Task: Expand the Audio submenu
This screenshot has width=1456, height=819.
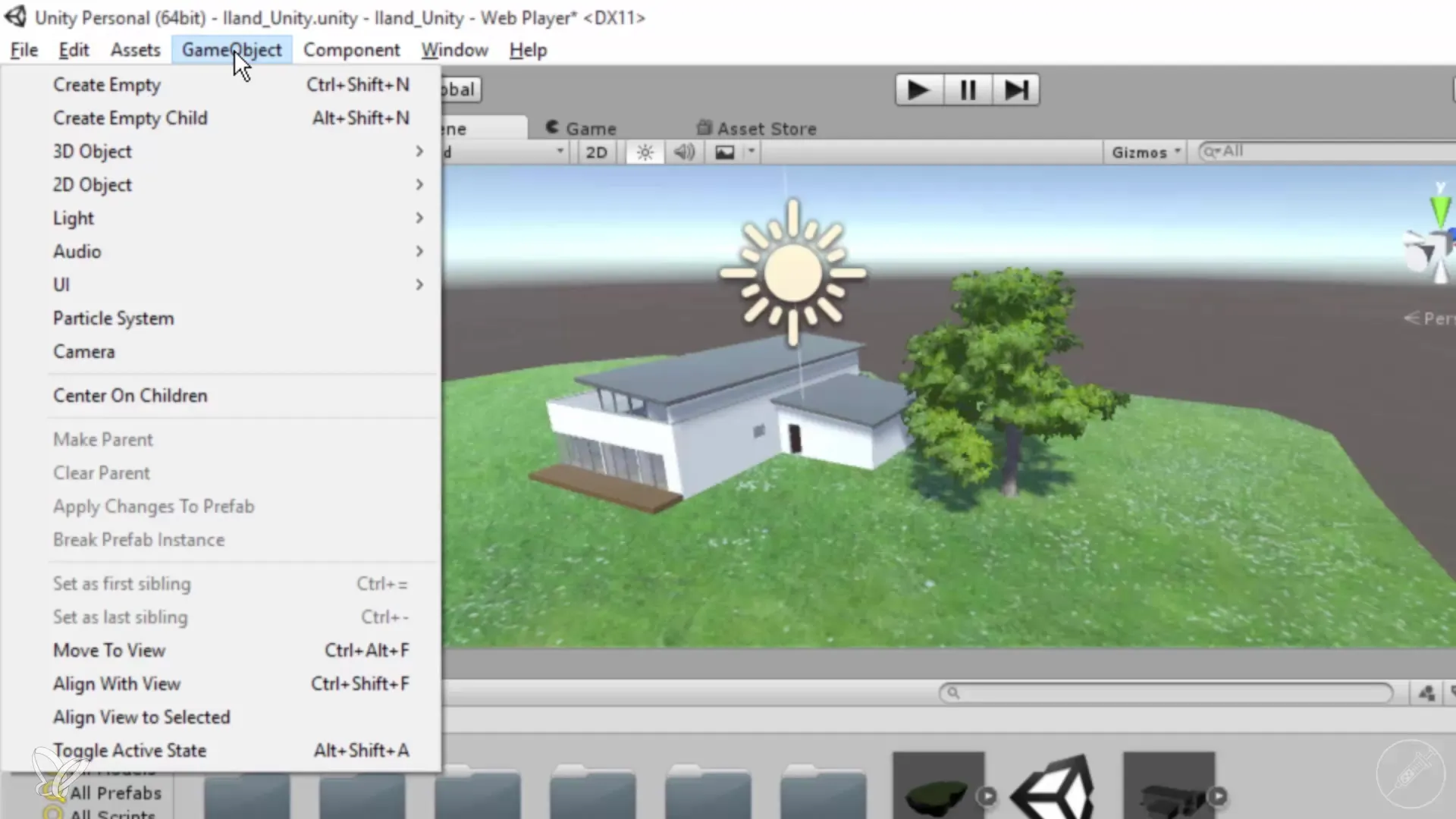Action: (221, 252)
